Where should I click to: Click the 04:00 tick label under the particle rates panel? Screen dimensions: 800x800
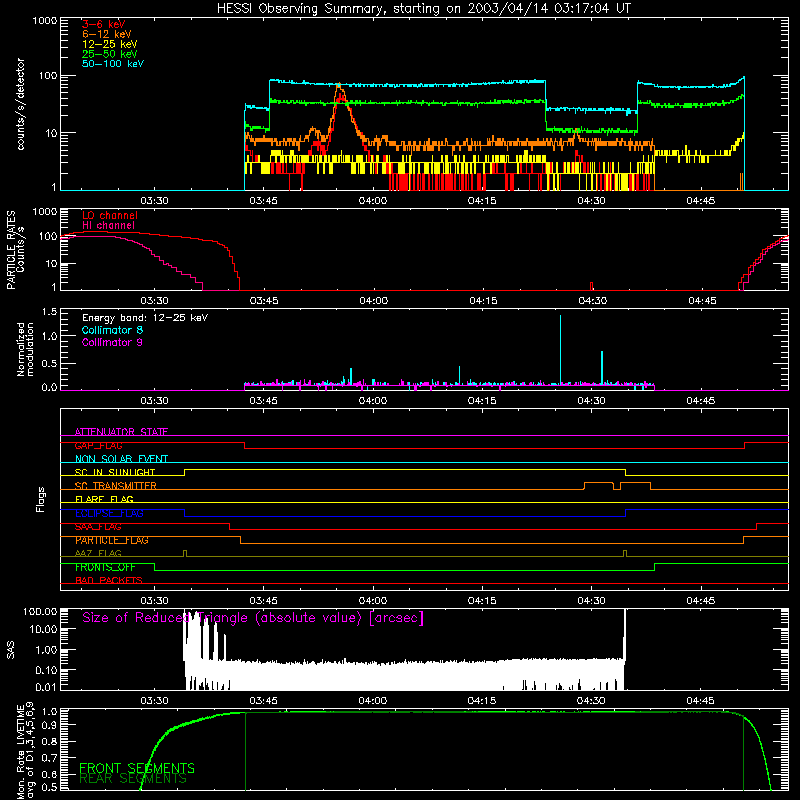[x=373, y=301]
